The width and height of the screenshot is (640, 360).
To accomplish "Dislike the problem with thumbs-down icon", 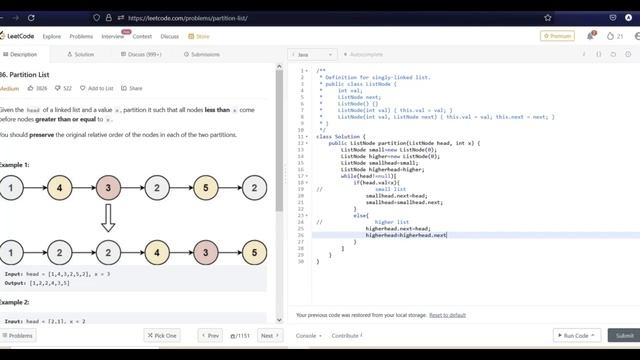I will coord(58,88).
